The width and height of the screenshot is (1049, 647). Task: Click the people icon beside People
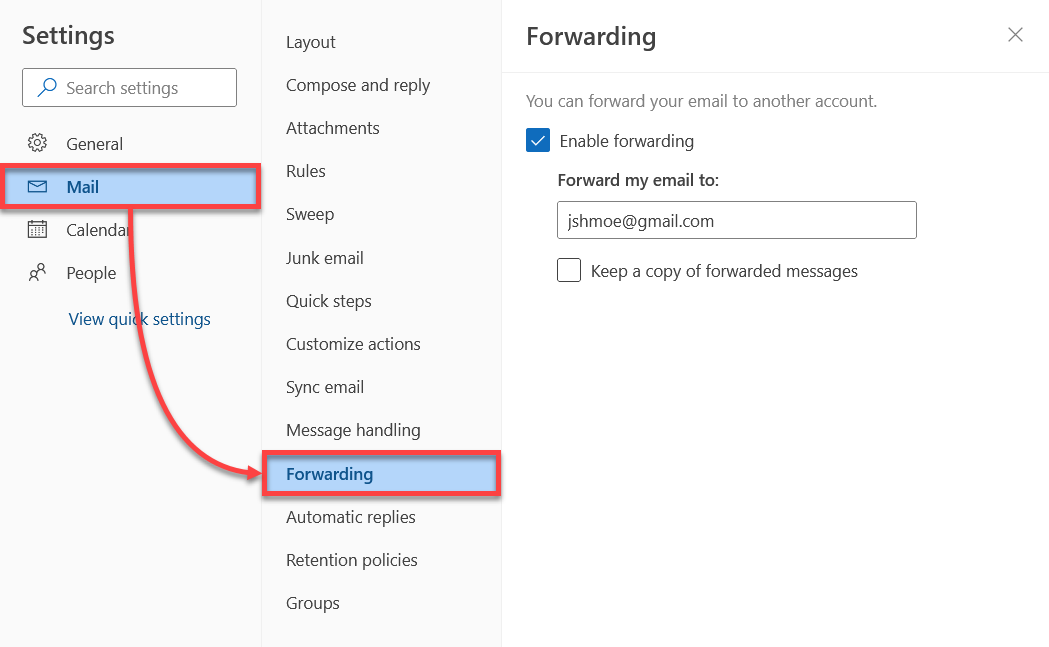37,272
